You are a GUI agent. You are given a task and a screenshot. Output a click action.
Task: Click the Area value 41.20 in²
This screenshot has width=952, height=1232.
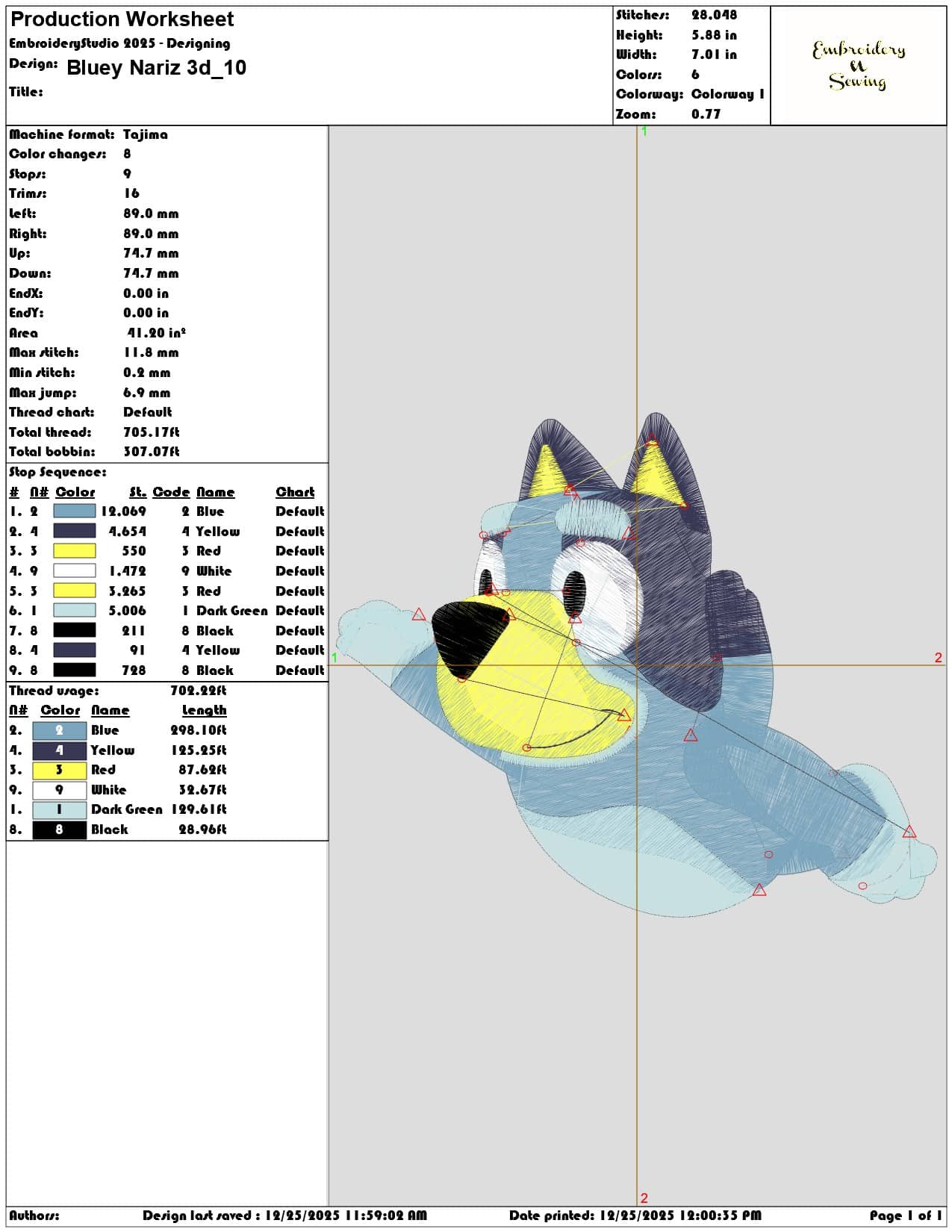coord(156,333)
